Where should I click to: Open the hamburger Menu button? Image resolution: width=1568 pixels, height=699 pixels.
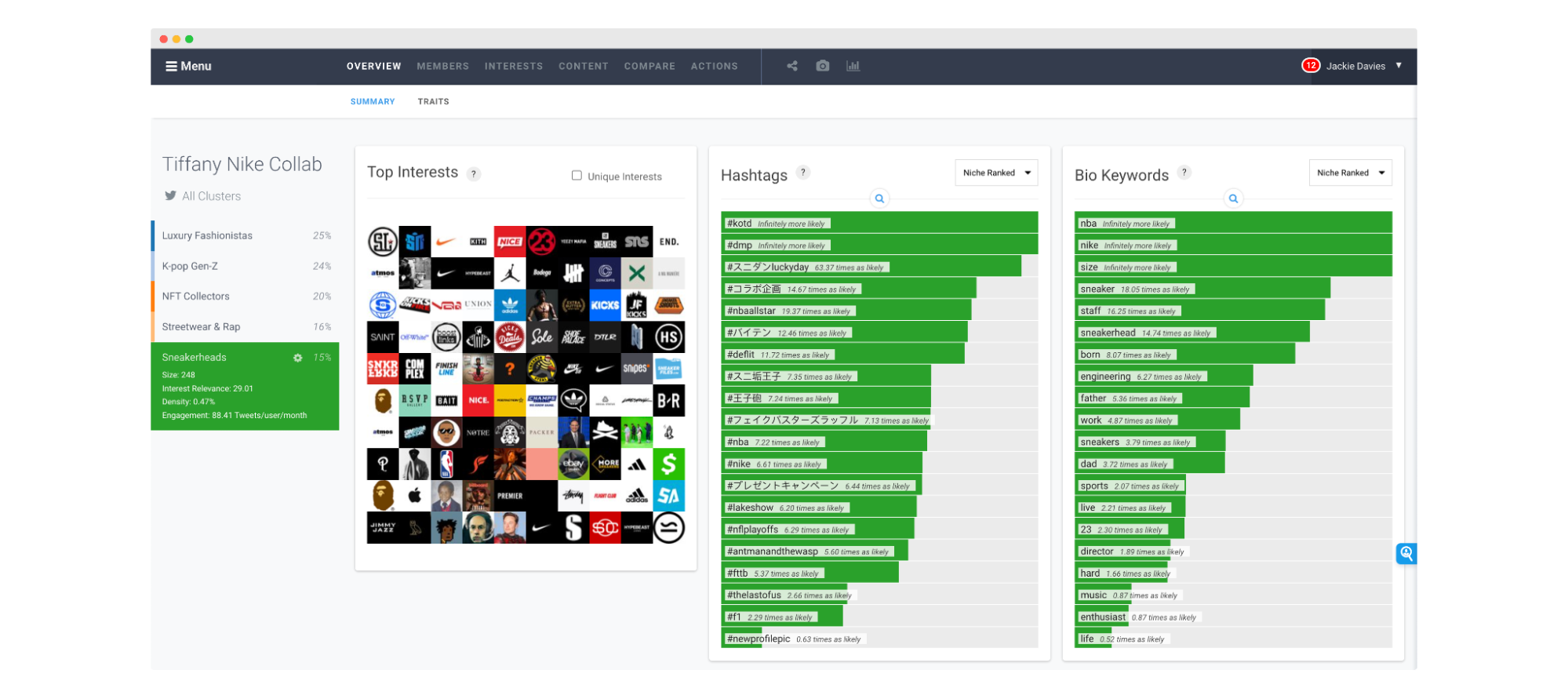[x=188, y=67]
